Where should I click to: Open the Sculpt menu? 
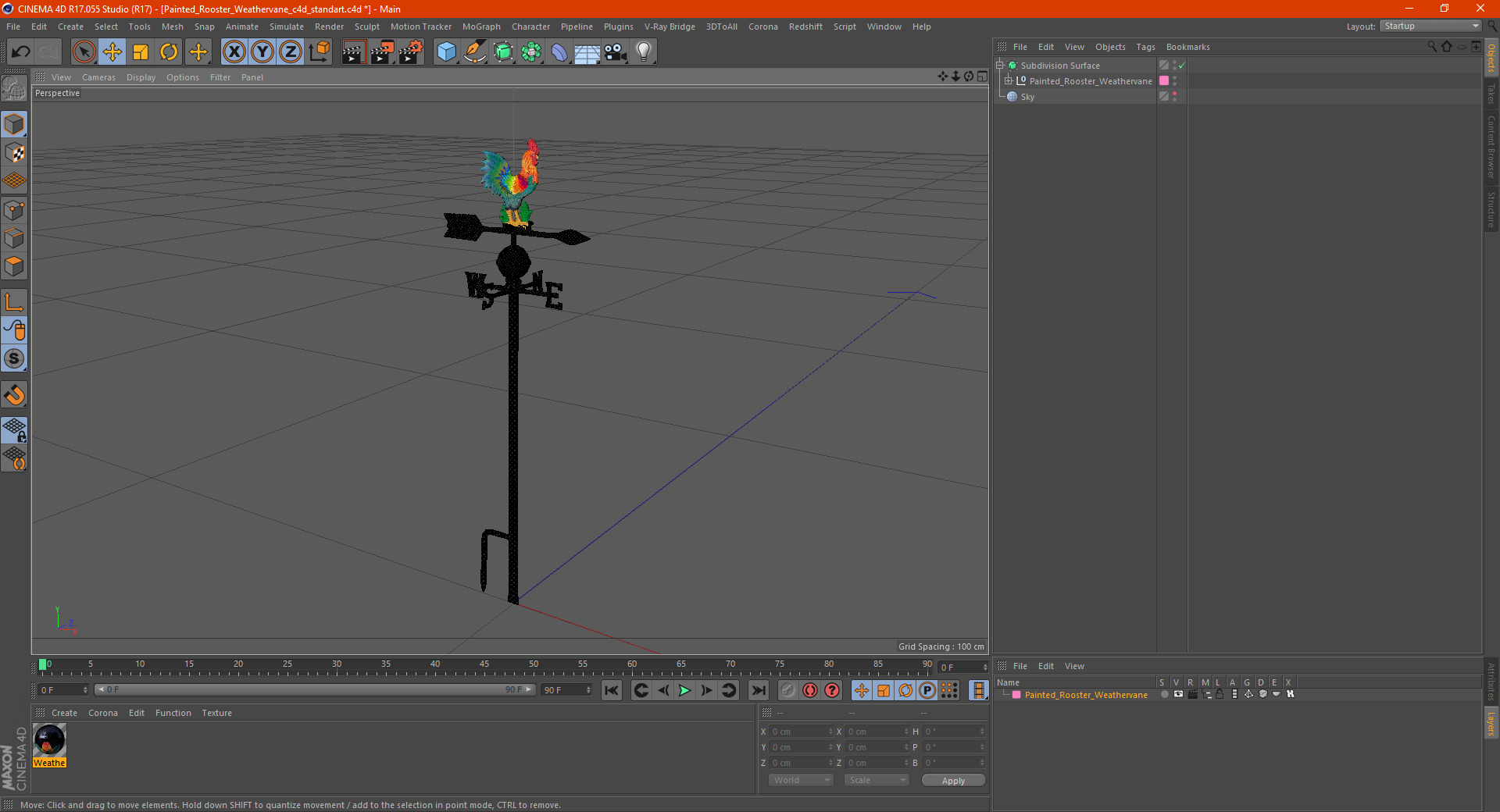[x=366, y=27]
